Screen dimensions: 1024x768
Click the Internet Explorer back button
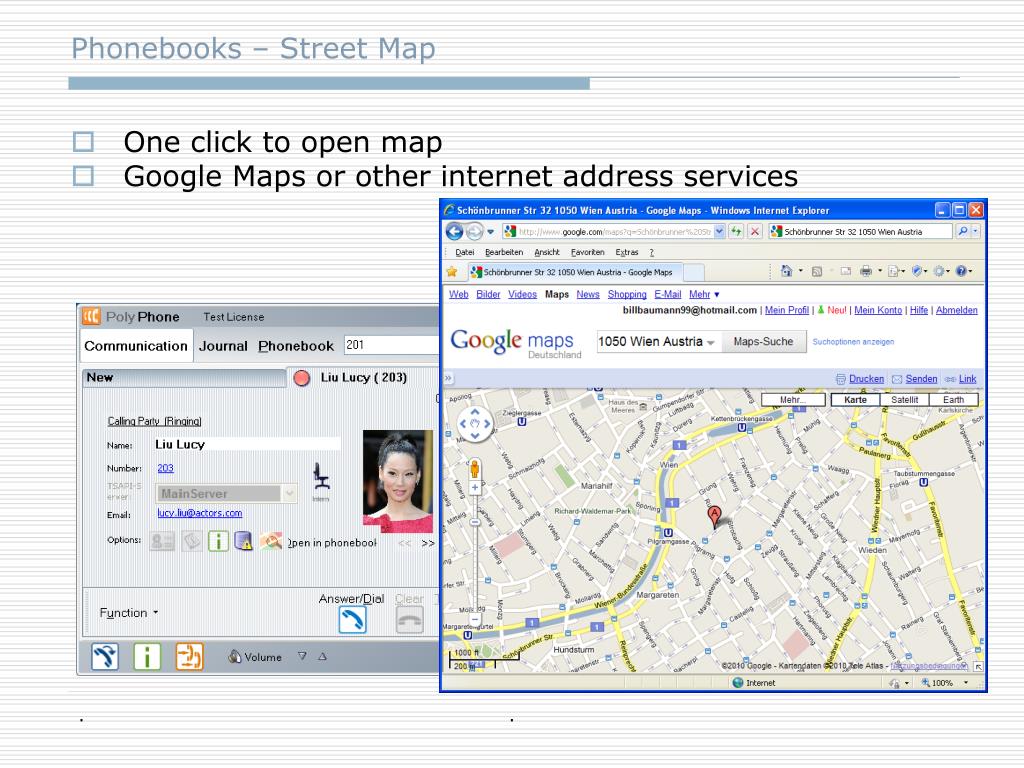coord(455,231)
